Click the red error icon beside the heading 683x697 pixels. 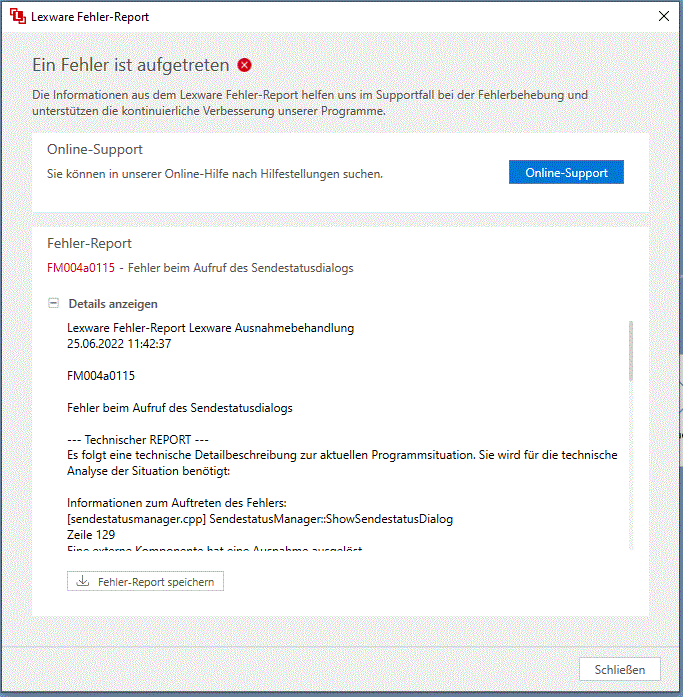(x=245, y=65)
